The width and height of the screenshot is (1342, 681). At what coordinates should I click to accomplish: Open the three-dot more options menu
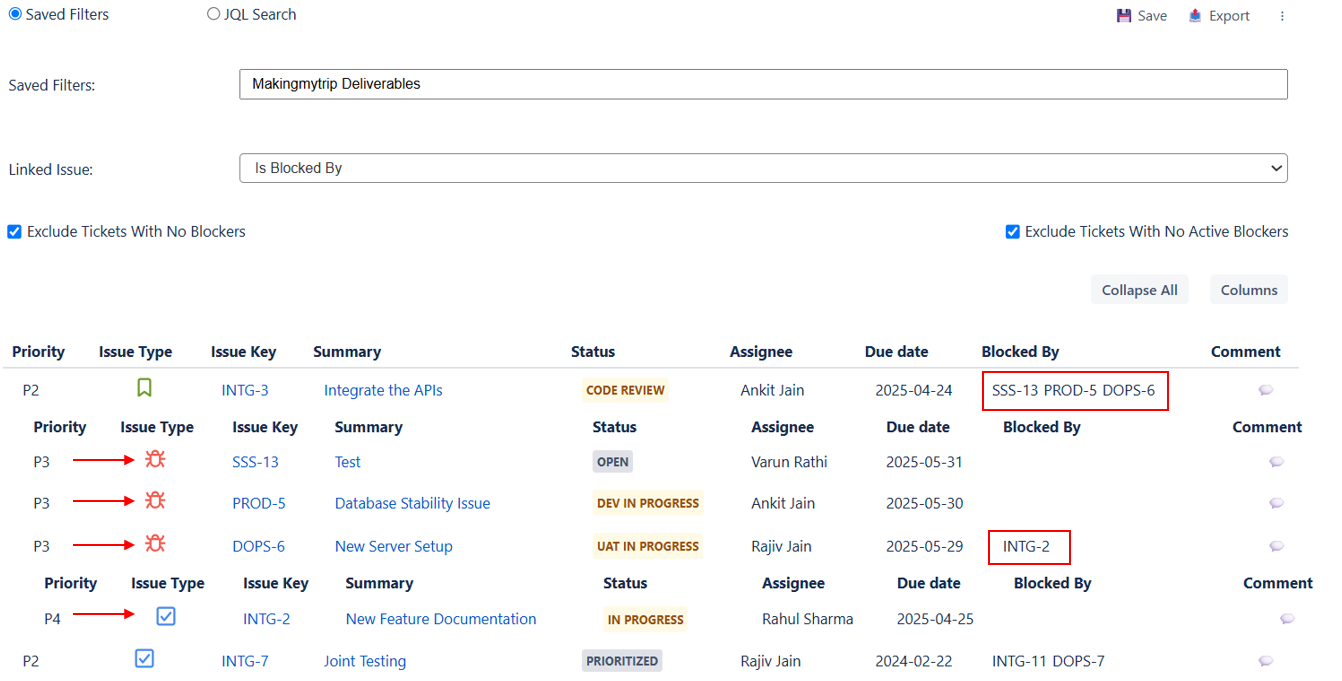(x=1282, y=16)
